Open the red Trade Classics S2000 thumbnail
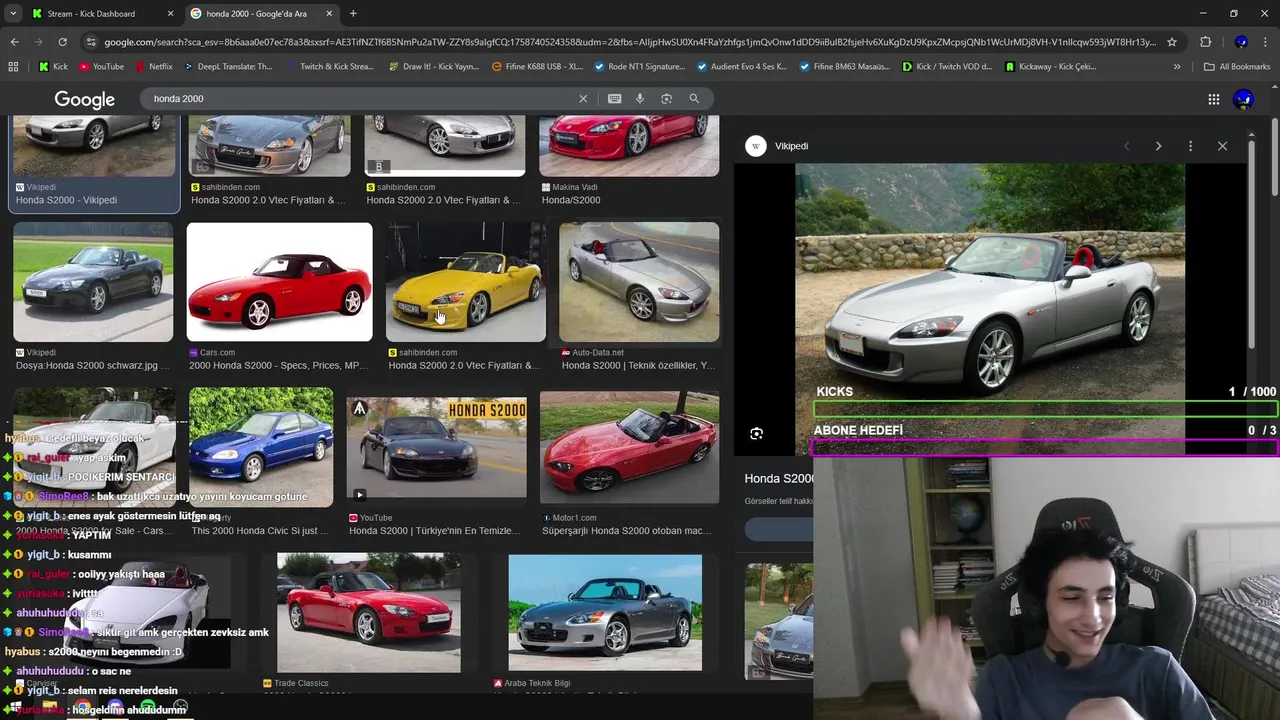Screen dimensions: 1280x720 click(x=369, y=612)
